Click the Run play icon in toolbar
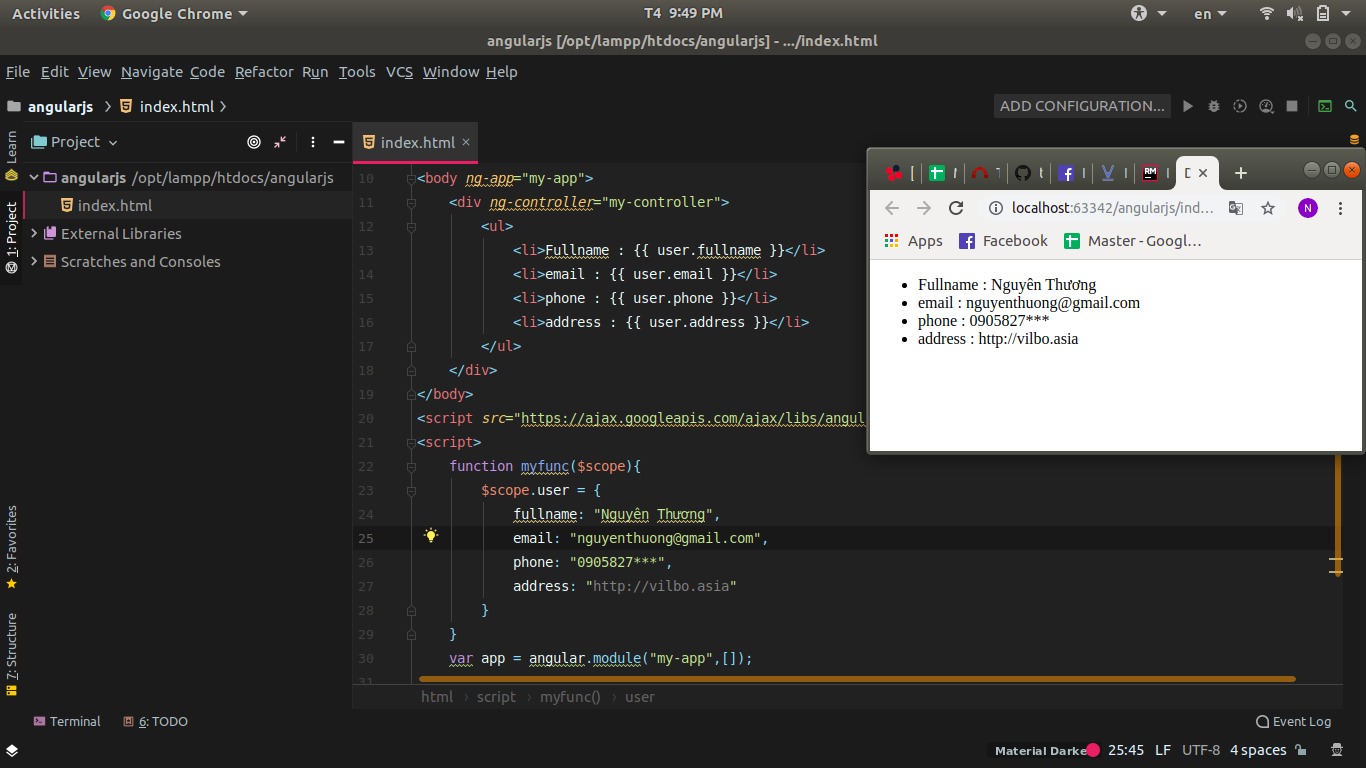 pos(1188,106)
